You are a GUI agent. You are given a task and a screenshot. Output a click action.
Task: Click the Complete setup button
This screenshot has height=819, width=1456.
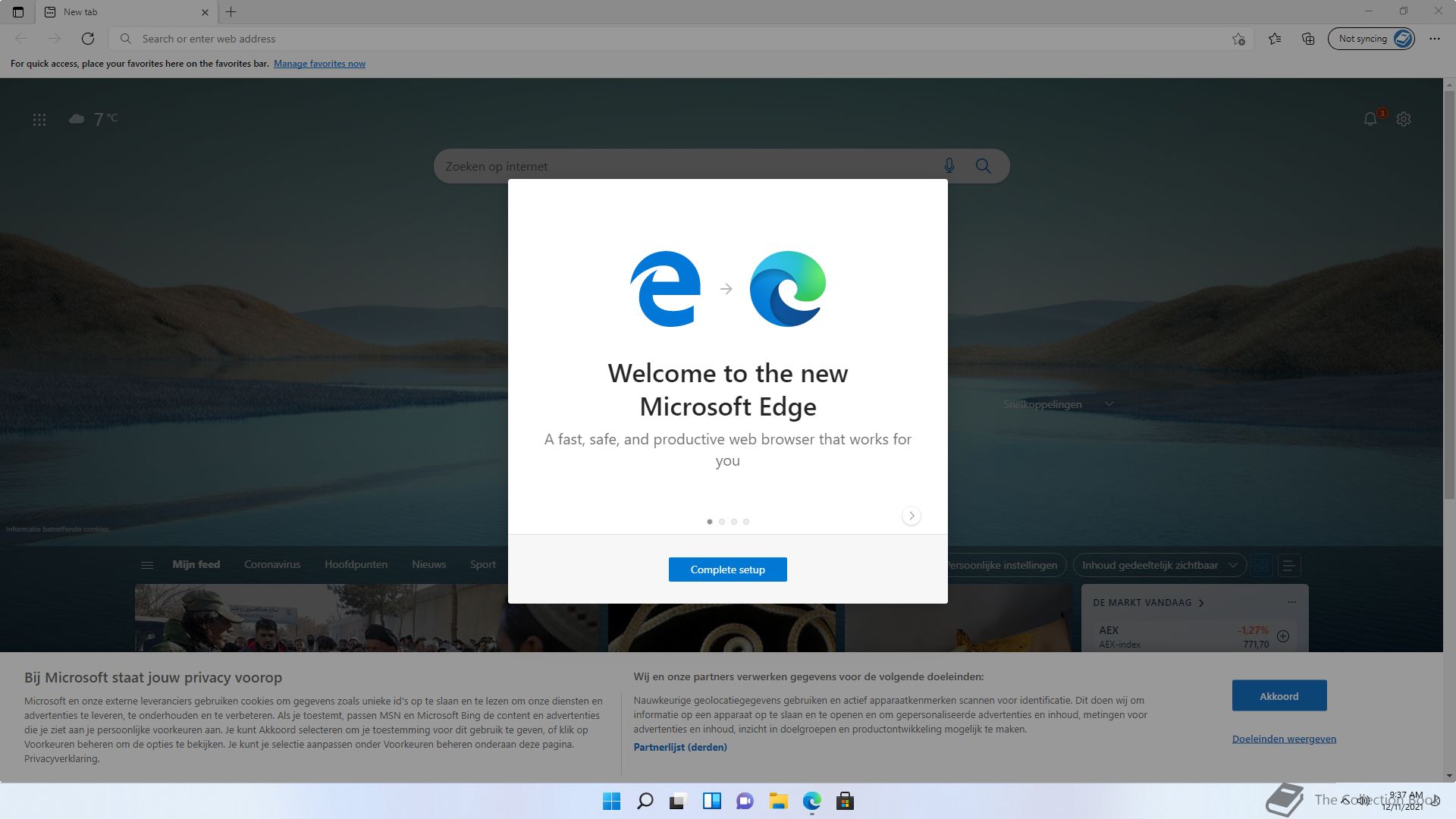(728, 570)
